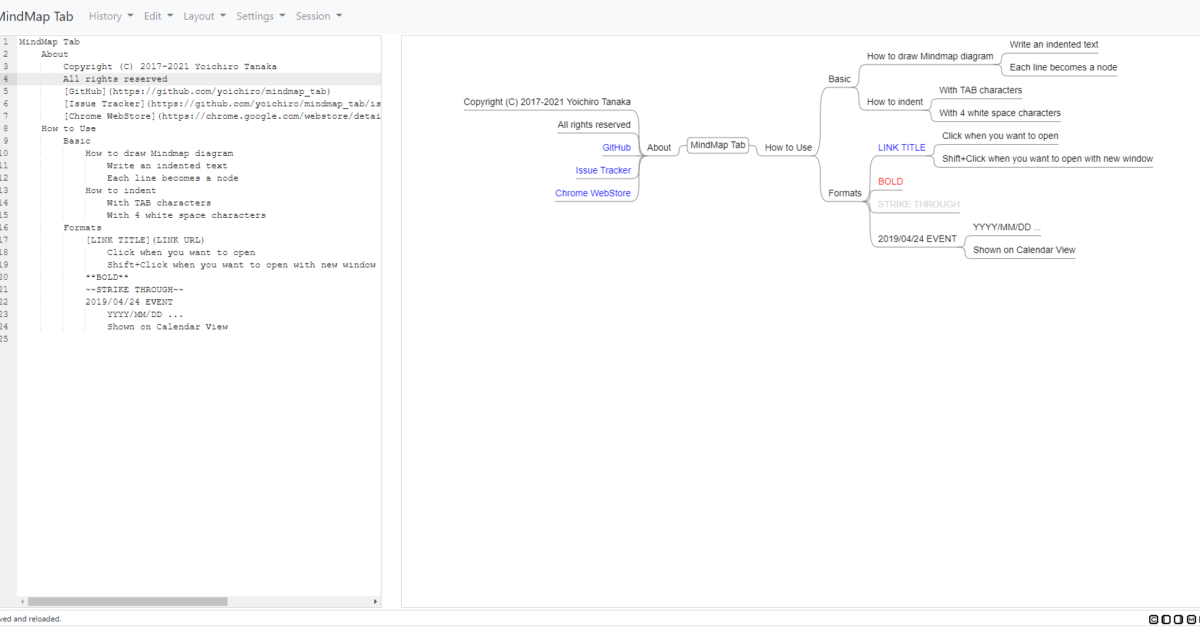Click editor line '**BOLD**'
The height and width of the screenshot is (628, 1200).
tap(107, 277)
